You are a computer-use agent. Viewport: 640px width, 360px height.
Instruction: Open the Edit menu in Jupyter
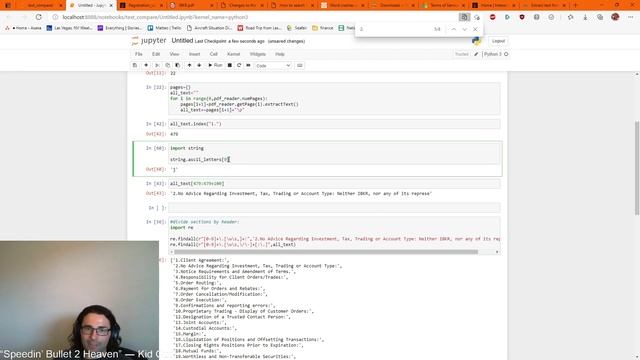(x=156, y=54)
